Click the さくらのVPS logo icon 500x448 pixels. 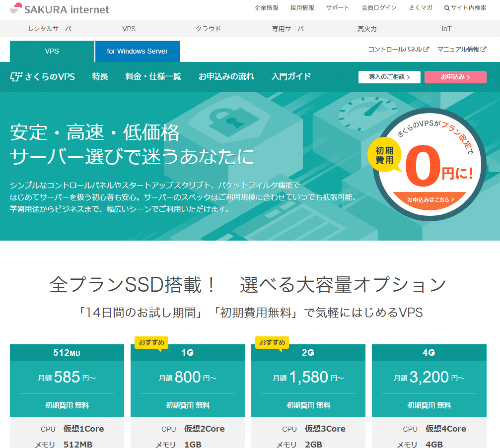pos(16,77)
